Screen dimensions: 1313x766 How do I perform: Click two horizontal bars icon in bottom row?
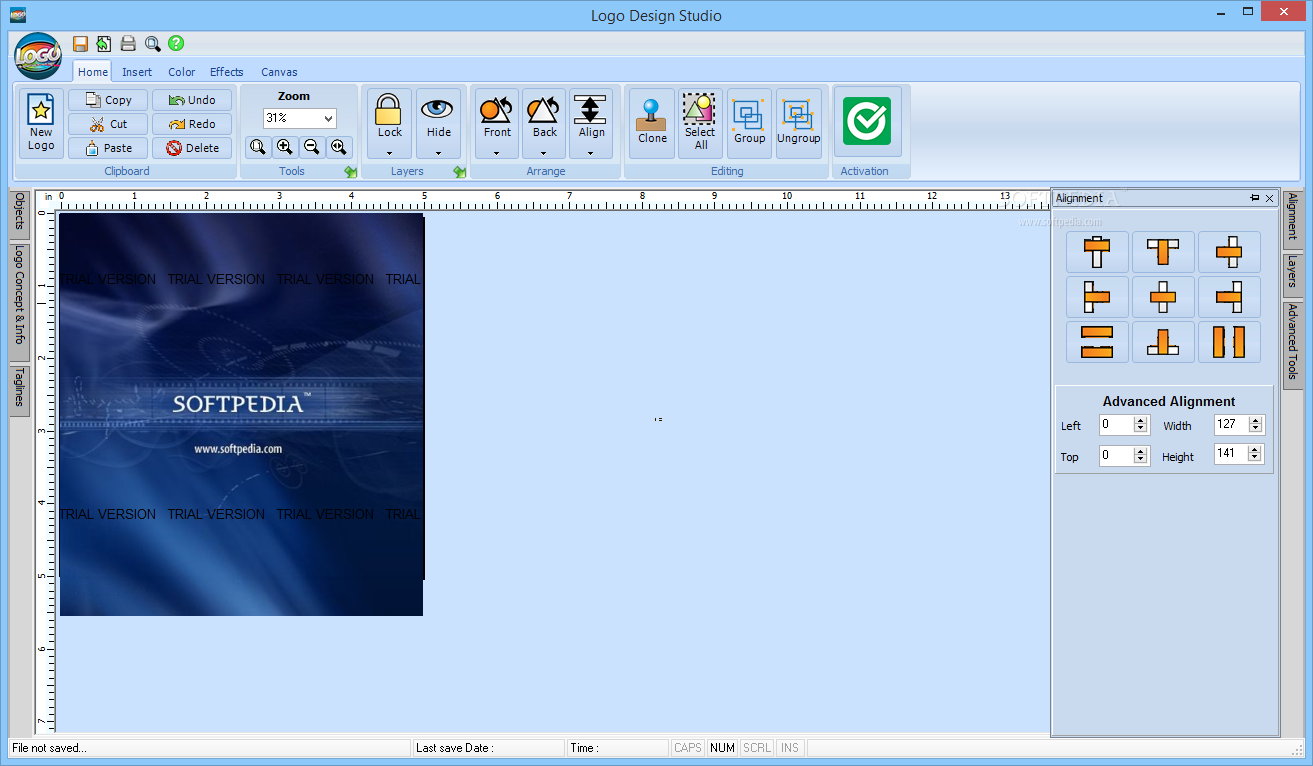click(x=1097, y=342)
